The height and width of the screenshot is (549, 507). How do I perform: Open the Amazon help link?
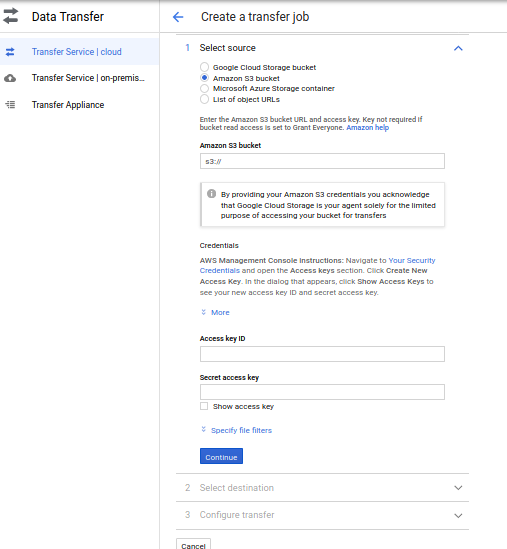[367, 127]
